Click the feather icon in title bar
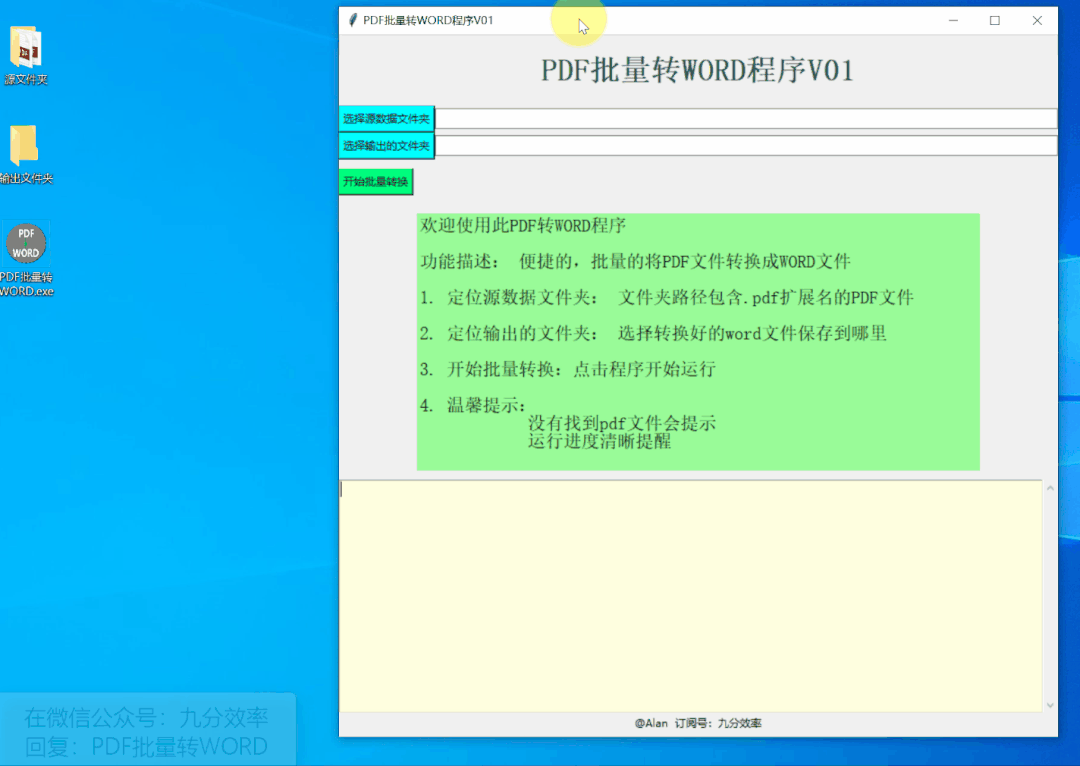Image resolution: width=1080 pixels, height=766 pixels. tap(353, 20)
